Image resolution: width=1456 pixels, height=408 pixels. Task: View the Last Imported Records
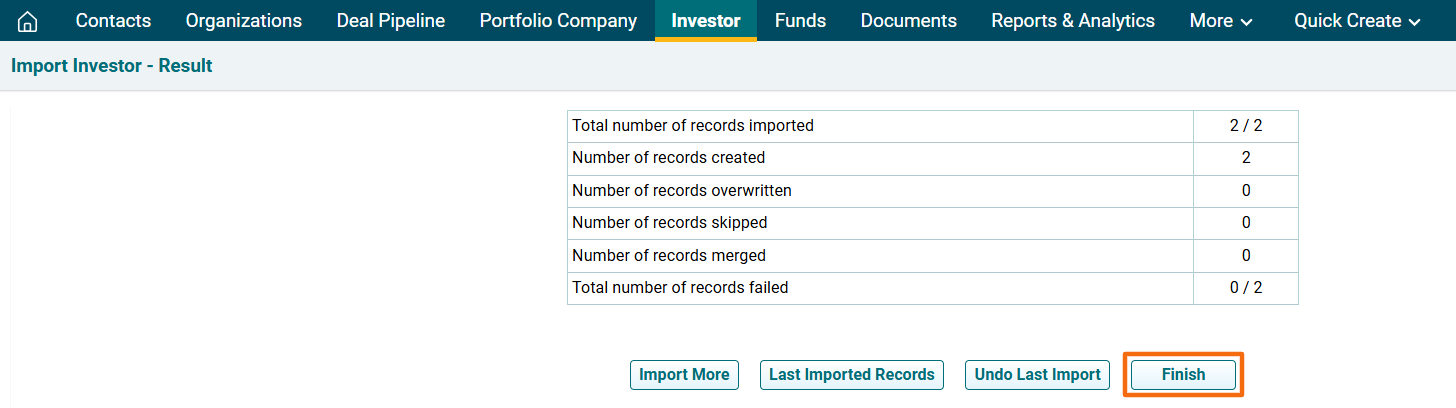[851, 375]
